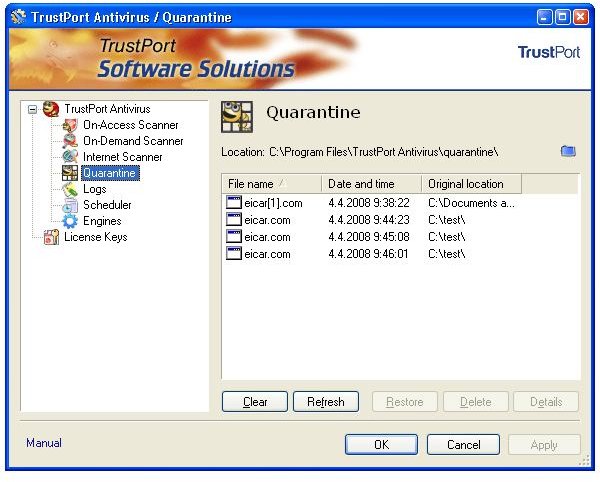This screenshot has height=482, width=600.
Task: Open the Logs section
Action: tap(95, 189)
